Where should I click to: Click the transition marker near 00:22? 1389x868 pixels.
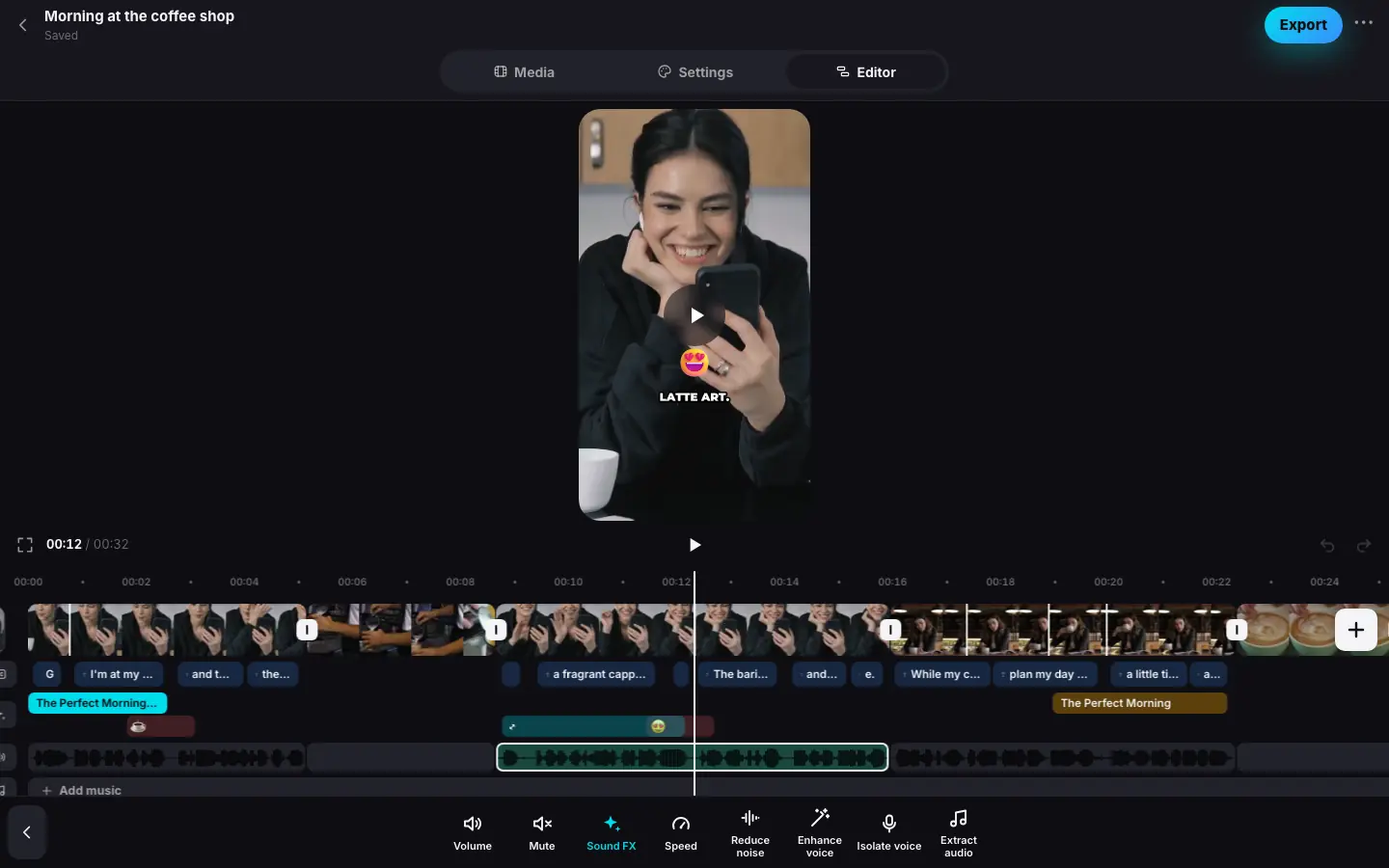point(1237,630)
